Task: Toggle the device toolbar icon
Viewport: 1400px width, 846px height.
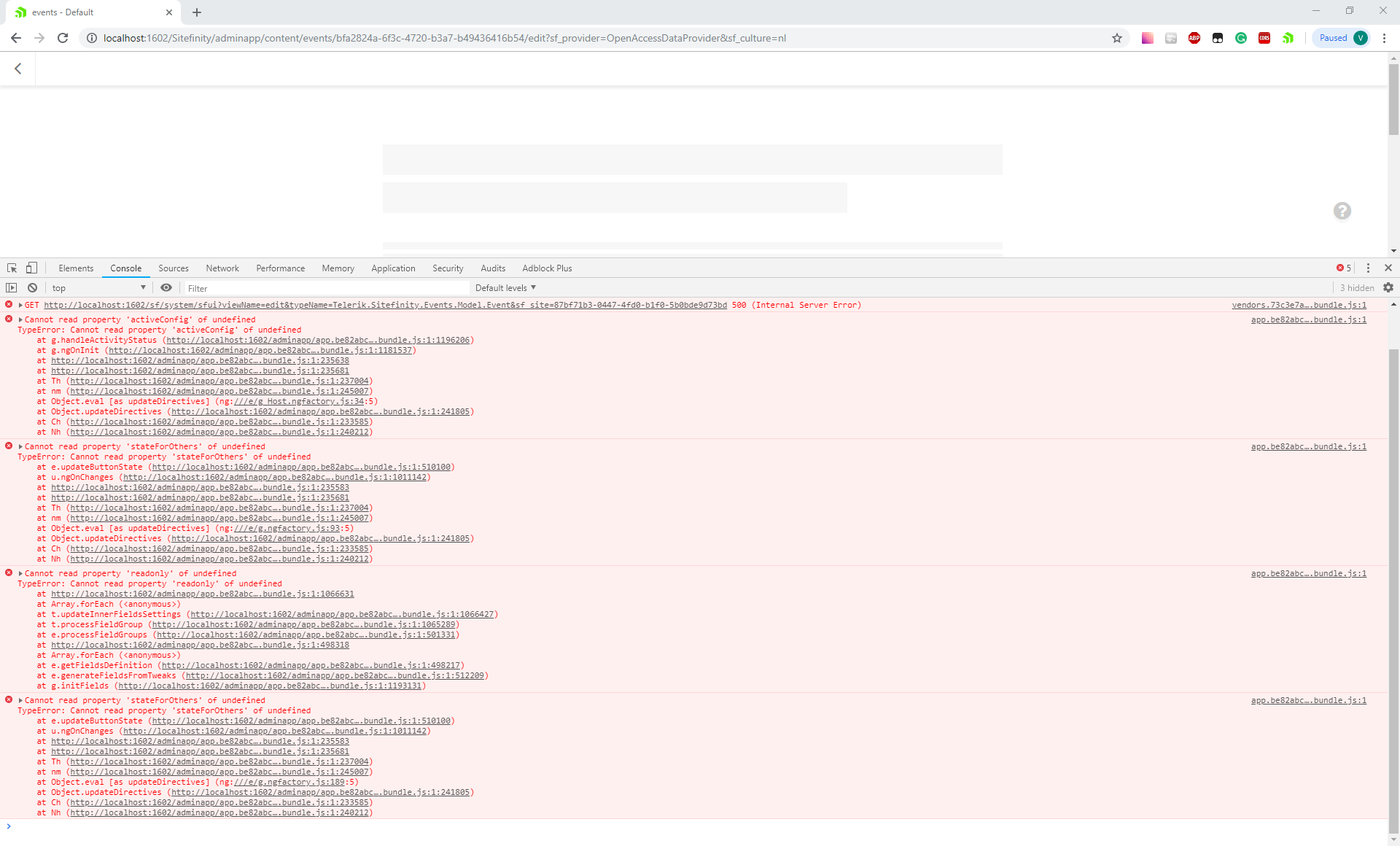Action: (x=31, y=268)
